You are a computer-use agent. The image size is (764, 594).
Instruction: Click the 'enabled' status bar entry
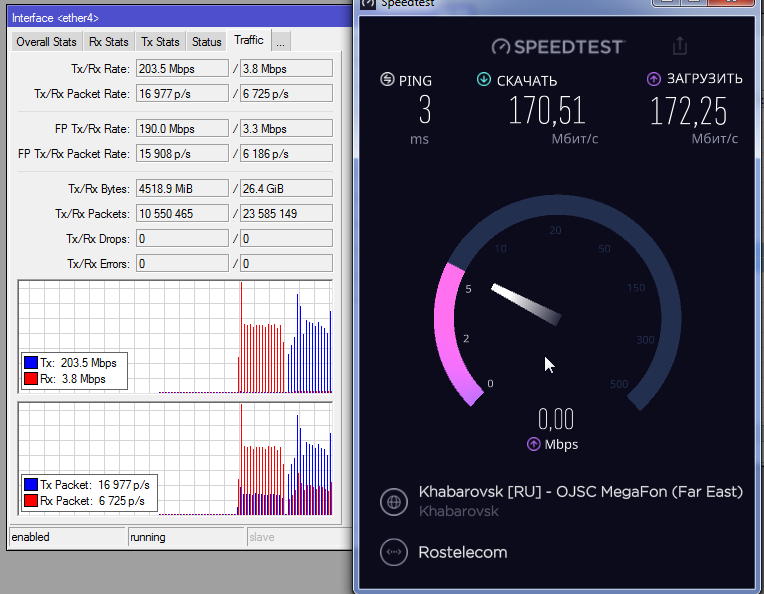tap(67, 537)
